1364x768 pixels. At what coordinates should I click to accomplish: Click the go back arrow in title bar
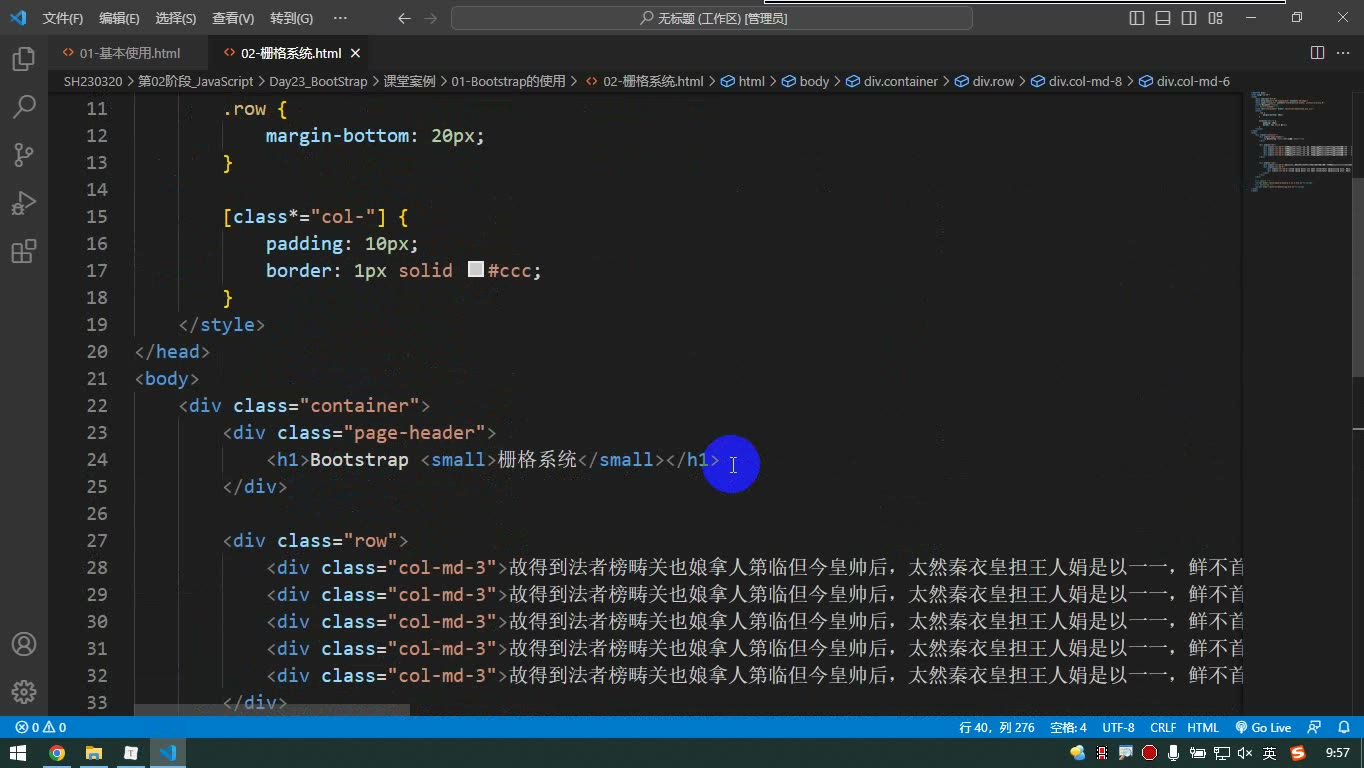click(x=404, y=18)
